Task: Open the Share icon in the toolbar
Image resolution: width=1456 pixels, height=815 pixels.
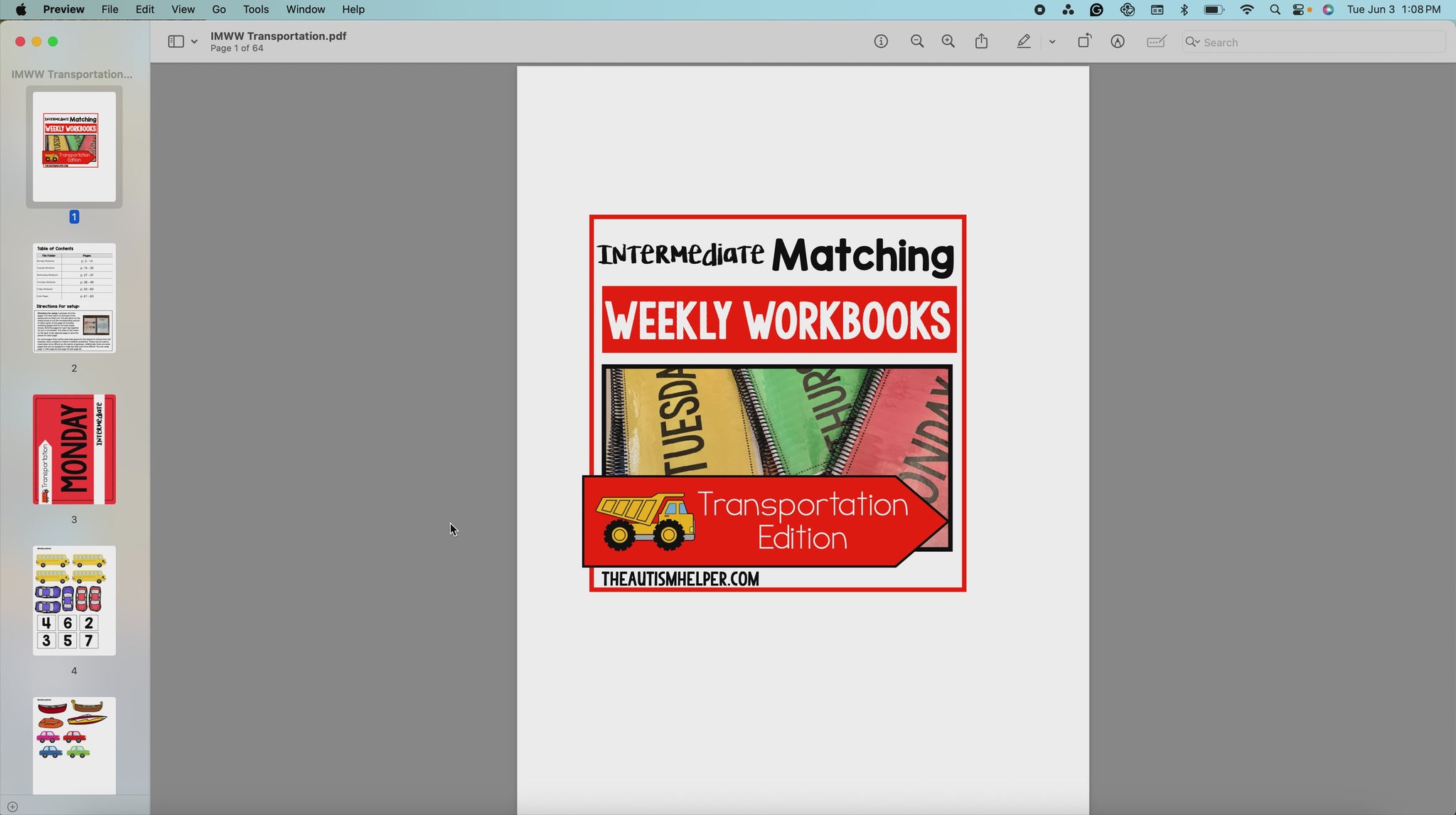Action: click(982, 41)
